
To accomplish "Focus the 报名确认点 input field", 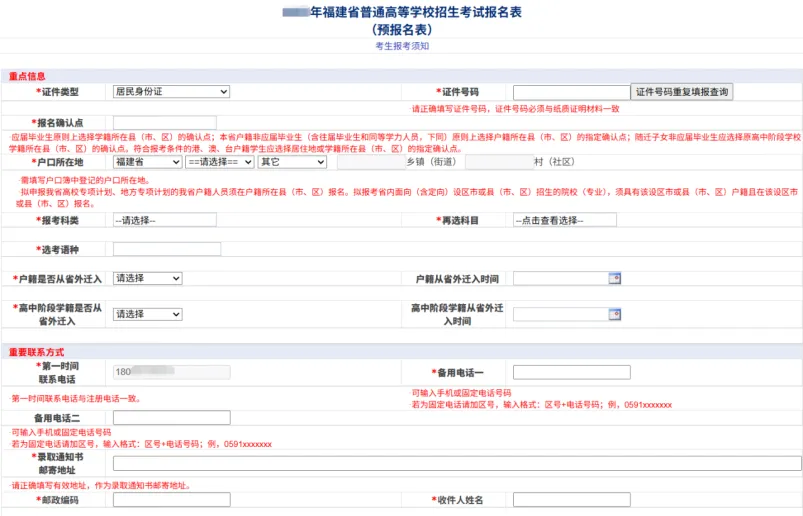I will coord(164,123).
